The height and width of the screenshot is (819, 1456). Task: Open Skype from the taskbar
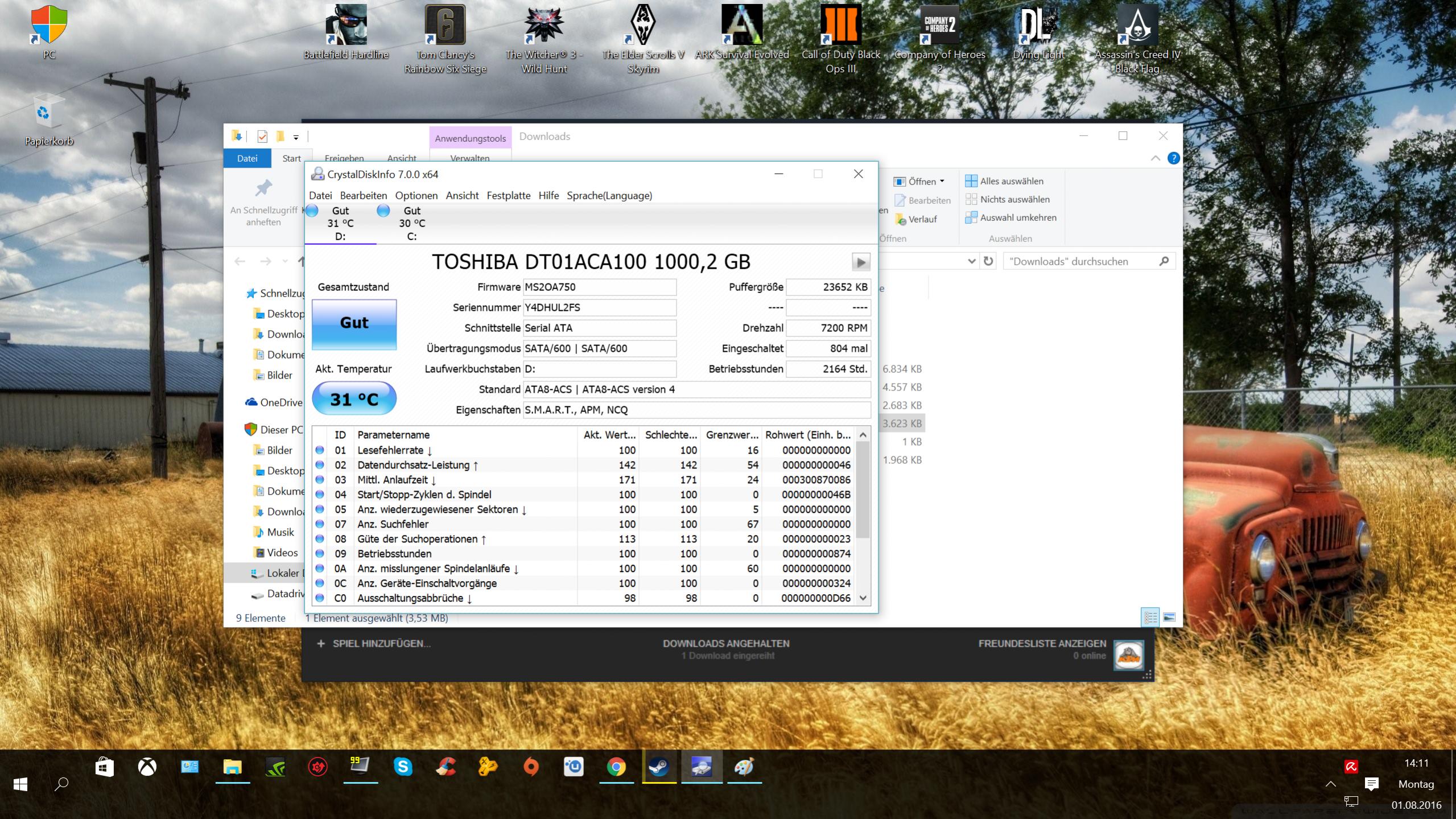(403, 767)
